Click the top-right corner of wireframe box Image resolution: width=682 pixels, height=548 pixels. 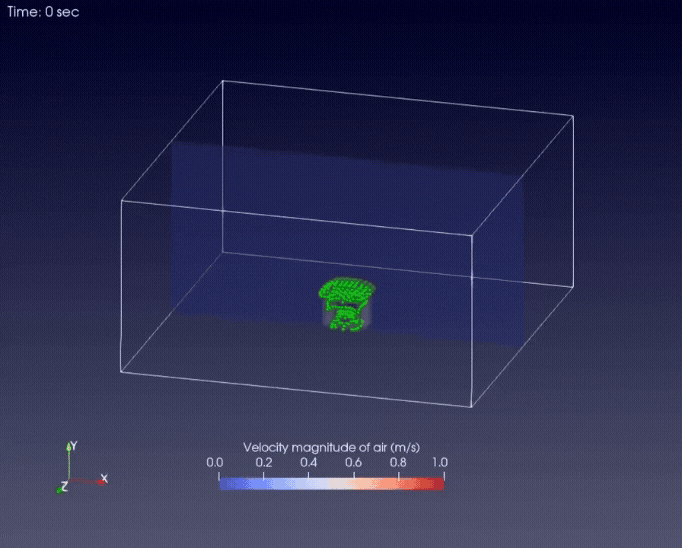pyautogui.click(x=574, y=115)
